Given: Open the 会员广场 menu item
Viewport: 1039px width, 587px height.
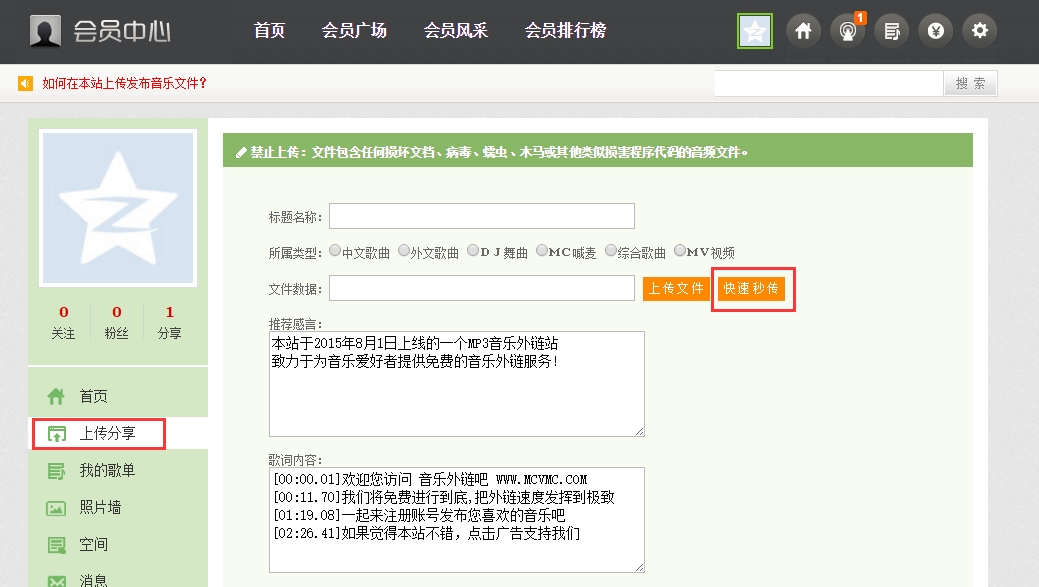Looking at the screenshot, I should click(x=354, y=31).
